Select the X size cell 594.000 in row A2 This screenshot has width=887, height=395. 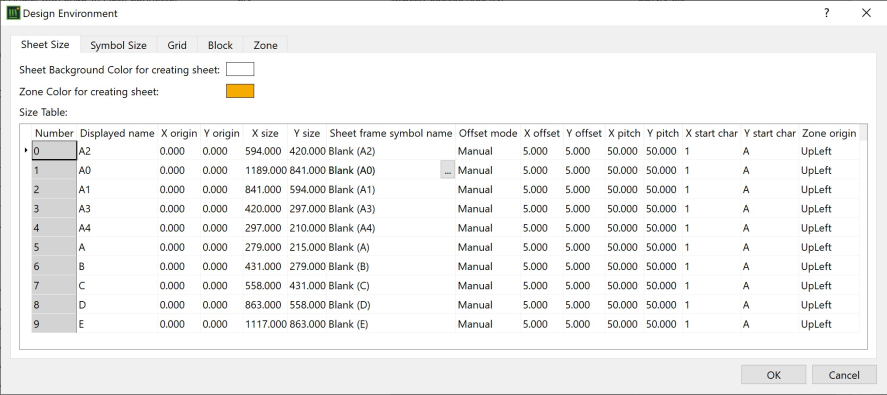[x=265, y=151]
